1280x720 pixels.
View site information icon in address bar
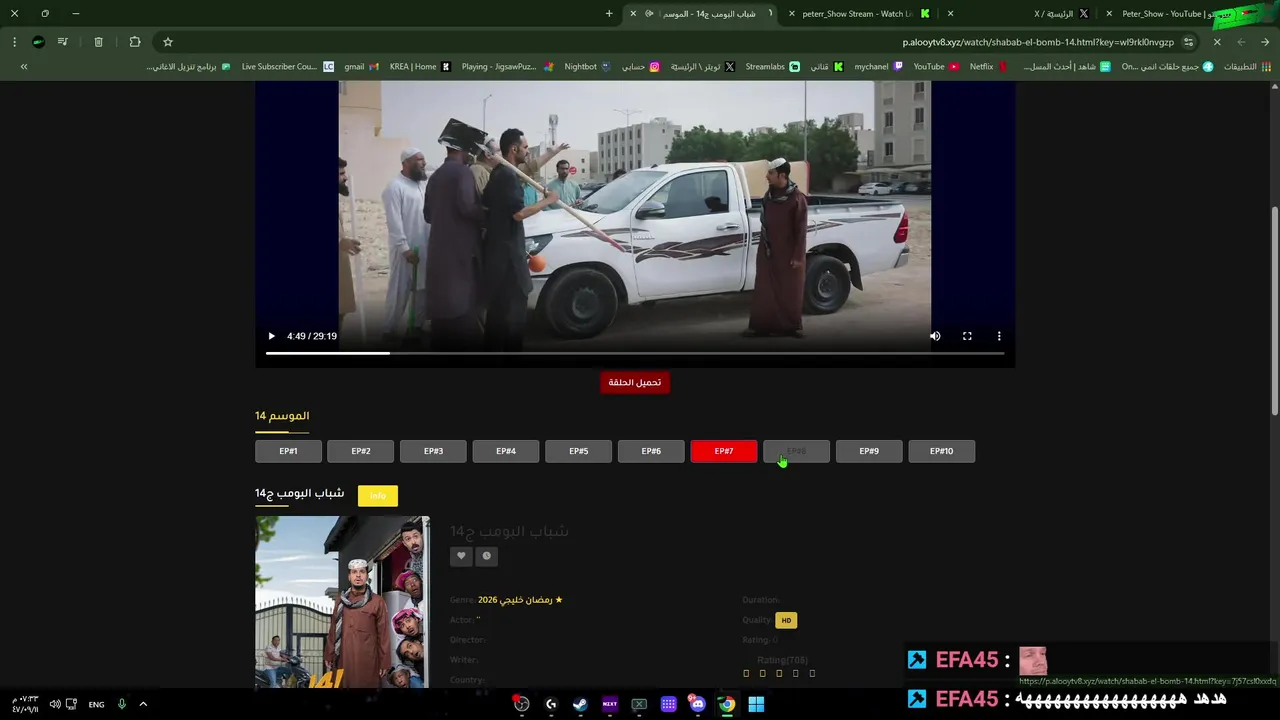tap(1188, 42)
